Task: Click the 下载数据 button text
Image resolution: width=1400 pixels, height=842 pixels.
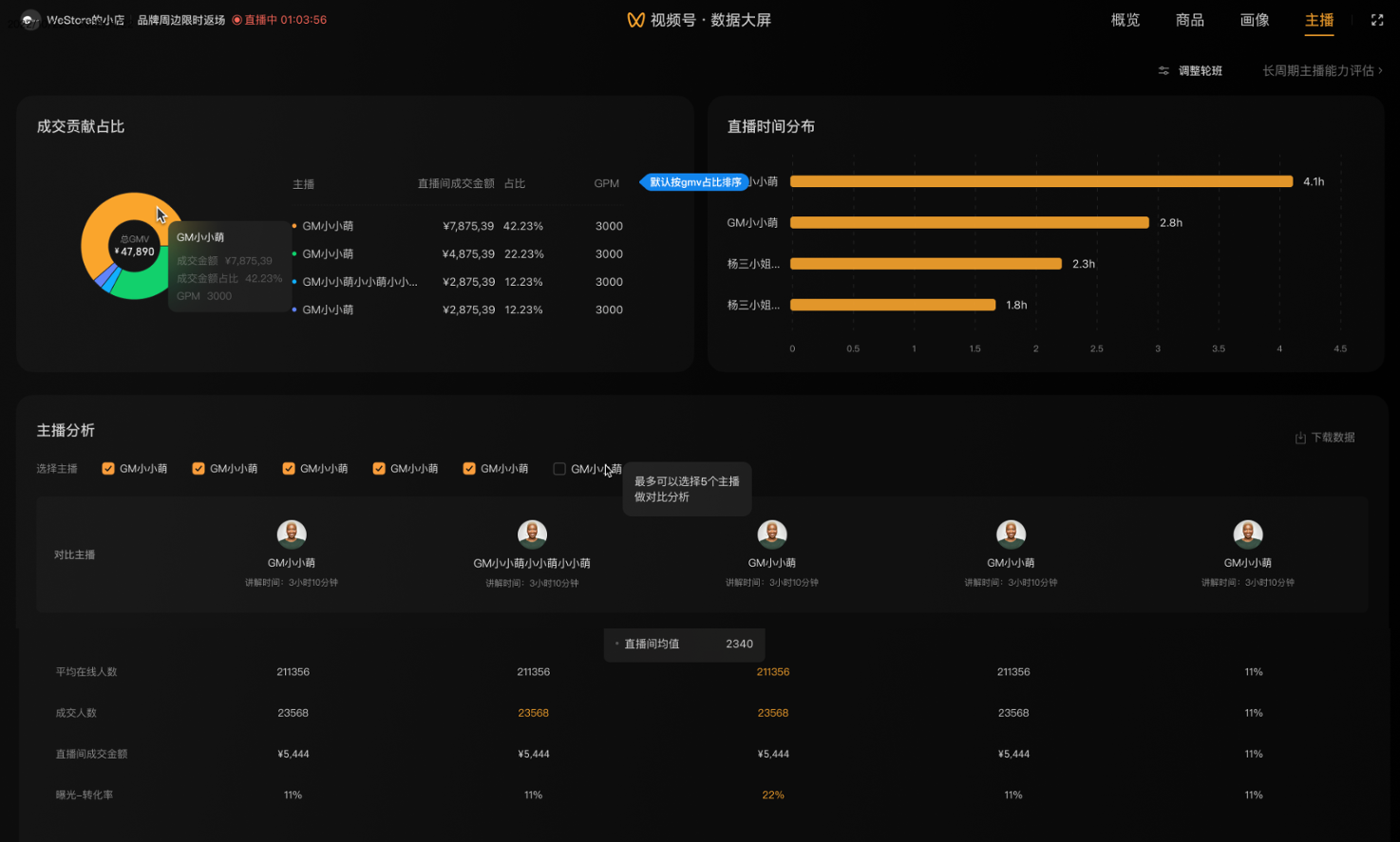Action: [x=1333, y=438]
